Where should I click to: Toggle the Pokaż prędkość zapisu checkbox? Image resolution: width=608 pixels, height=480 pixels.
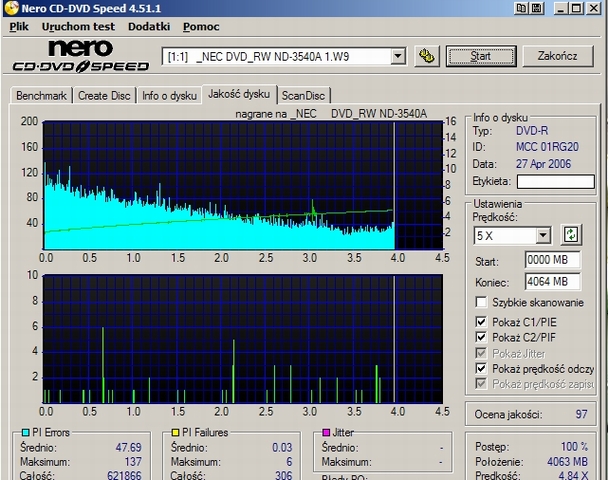coord(481,384)
